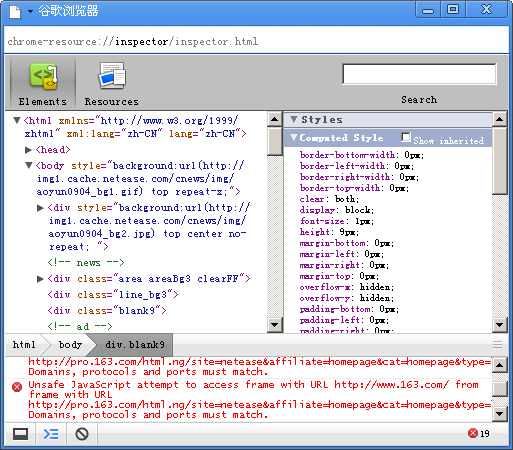Click the border-bottom-width property
513x450 pixels.
[362, 155]
